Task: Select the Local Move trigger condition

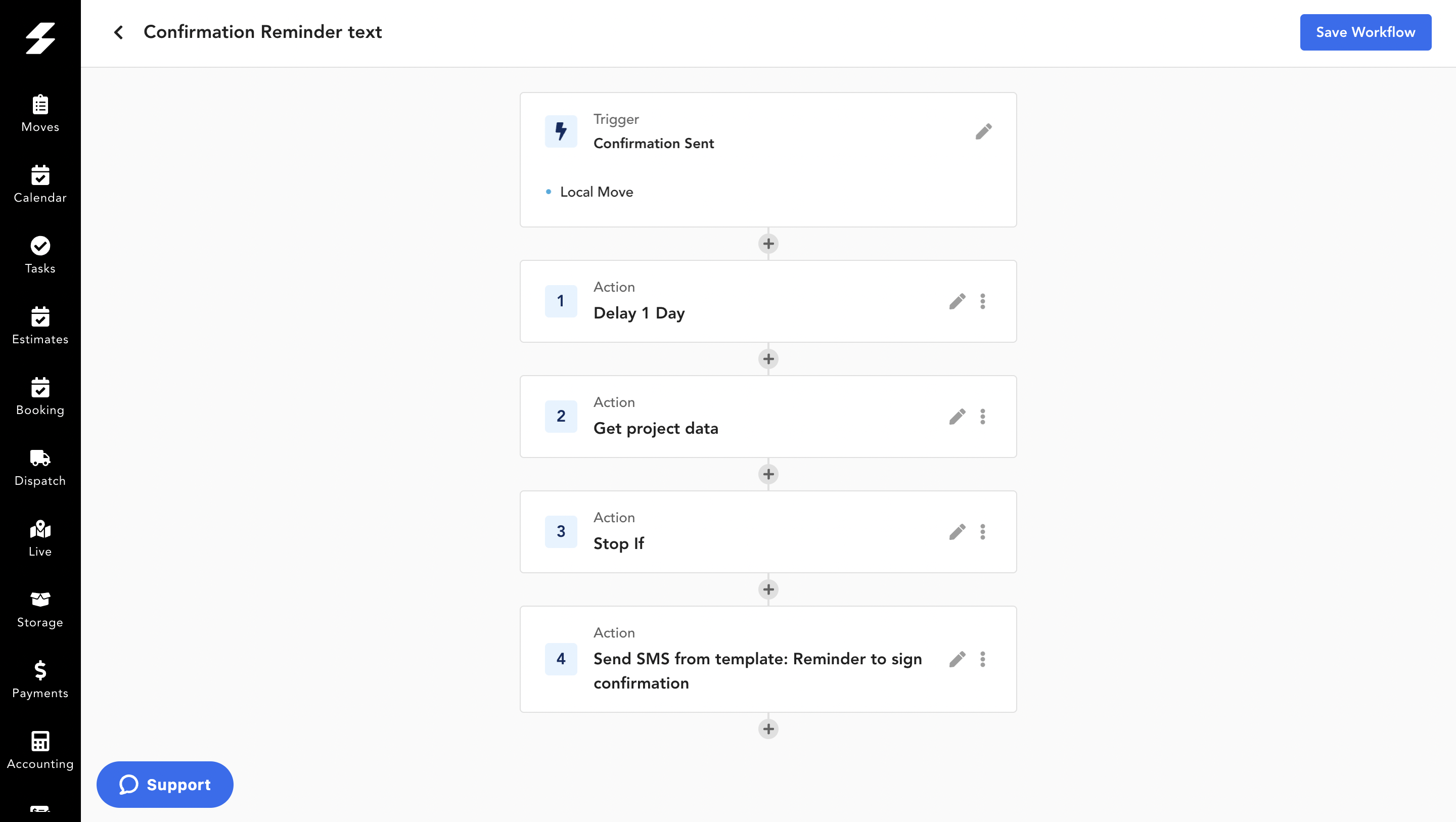Action: [x=597, y=192]
